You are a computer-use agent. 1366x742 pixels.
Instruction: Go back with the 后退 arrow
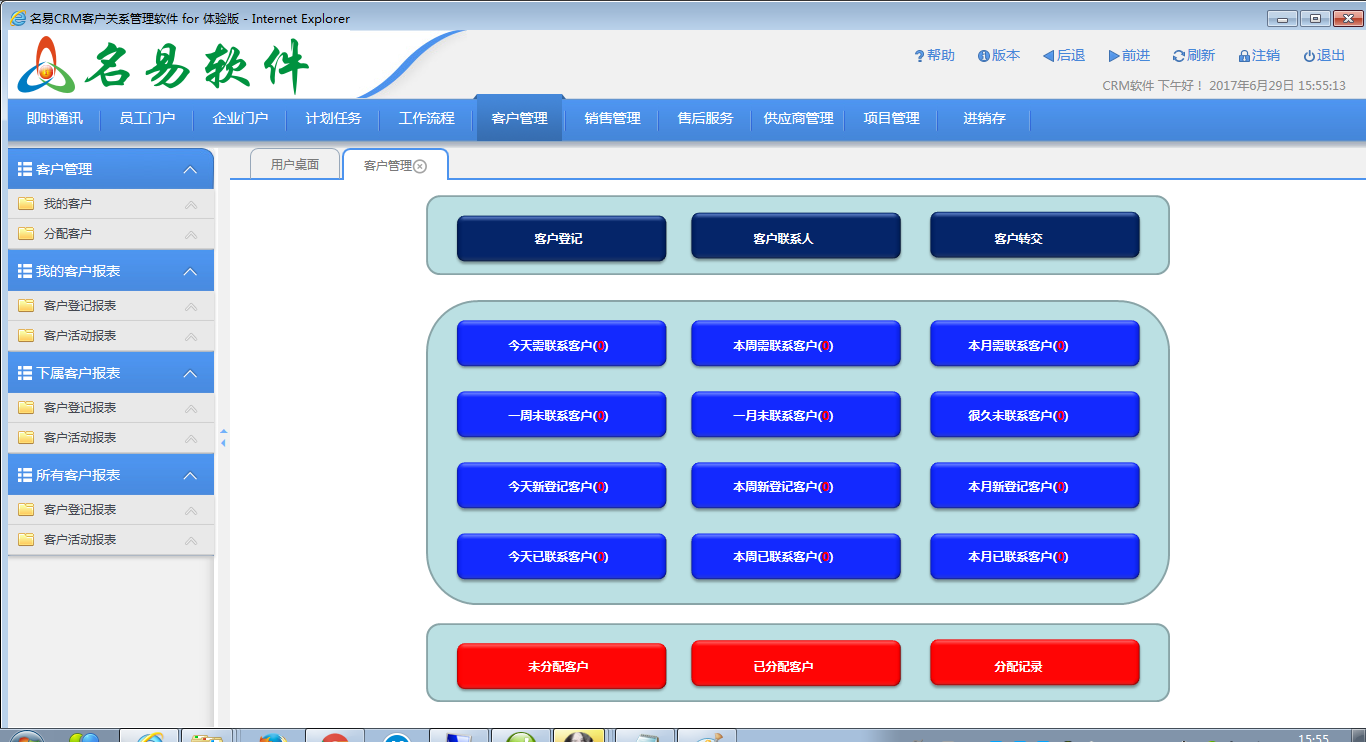click(x=1048, y=56)
